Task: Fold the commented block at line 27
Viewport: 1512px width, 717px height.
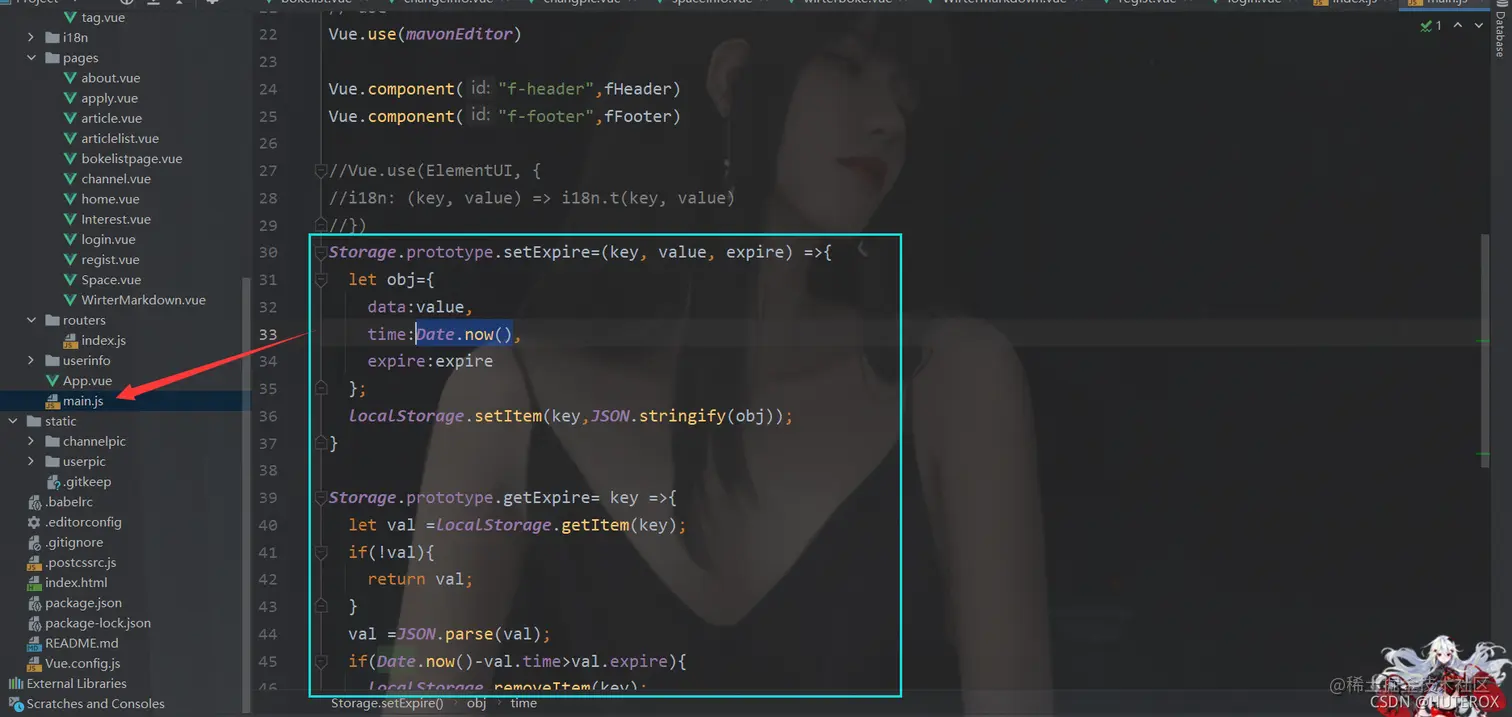Action: click(321, 171)
